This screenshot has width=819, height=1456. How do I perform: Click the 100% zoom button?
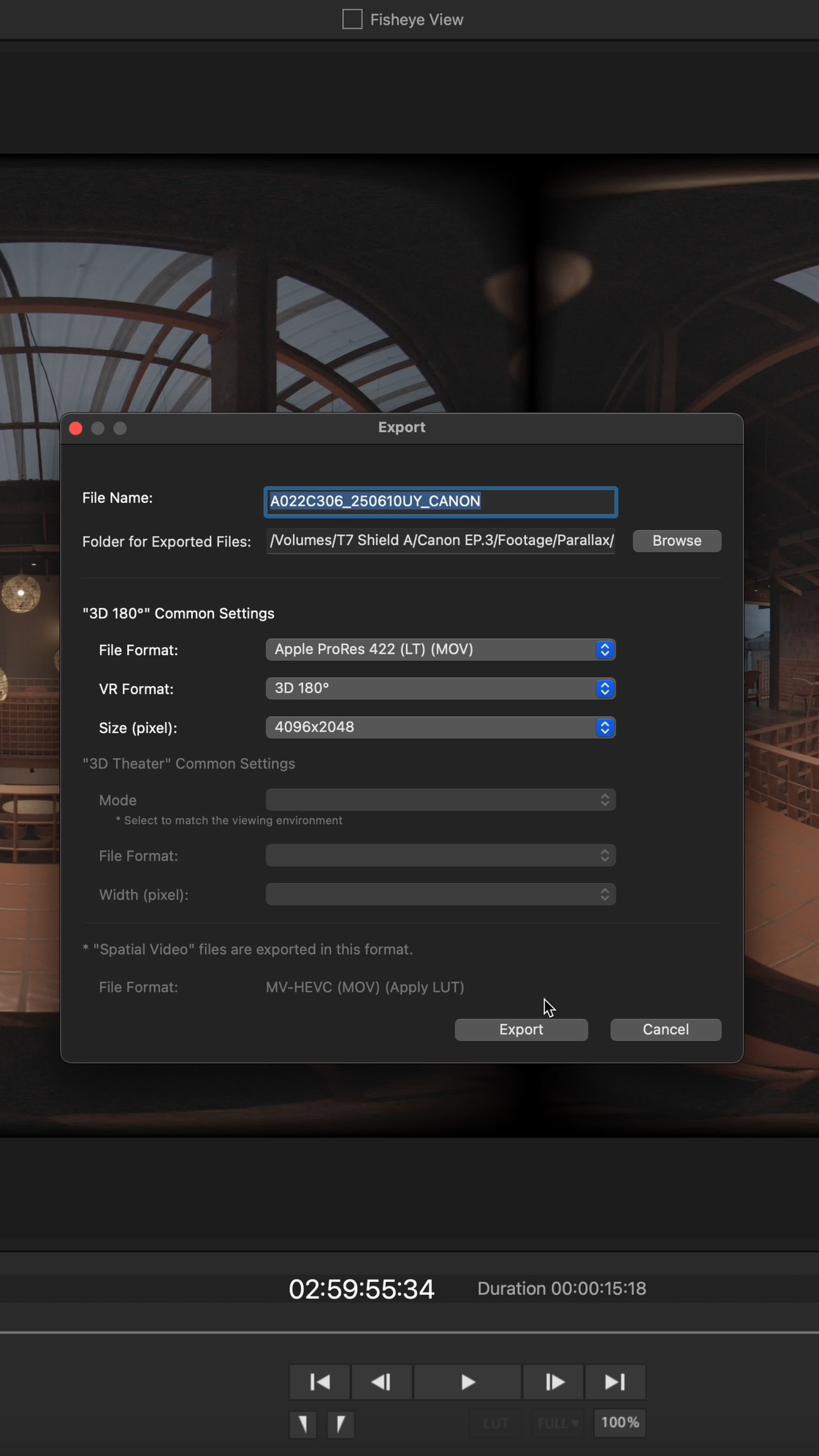(620, 1423)
